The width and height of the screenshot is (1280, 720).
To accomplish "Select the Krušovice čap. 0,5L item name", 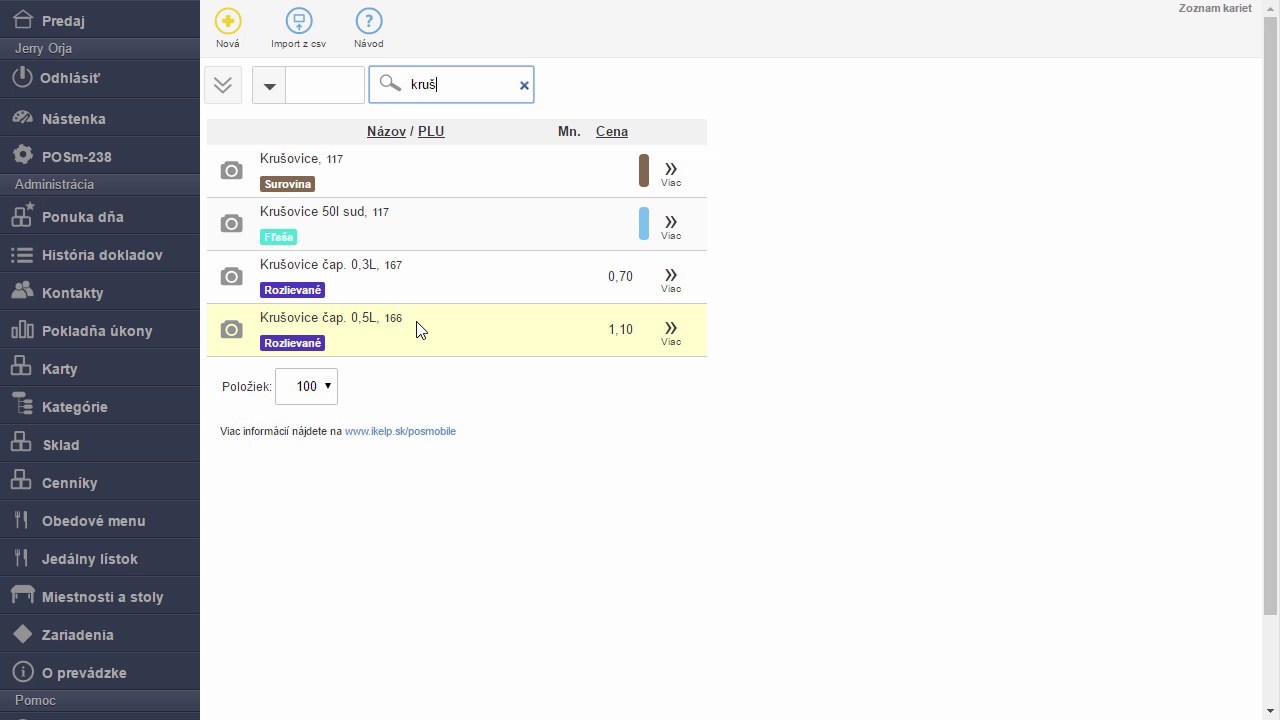I will point(331,318).
